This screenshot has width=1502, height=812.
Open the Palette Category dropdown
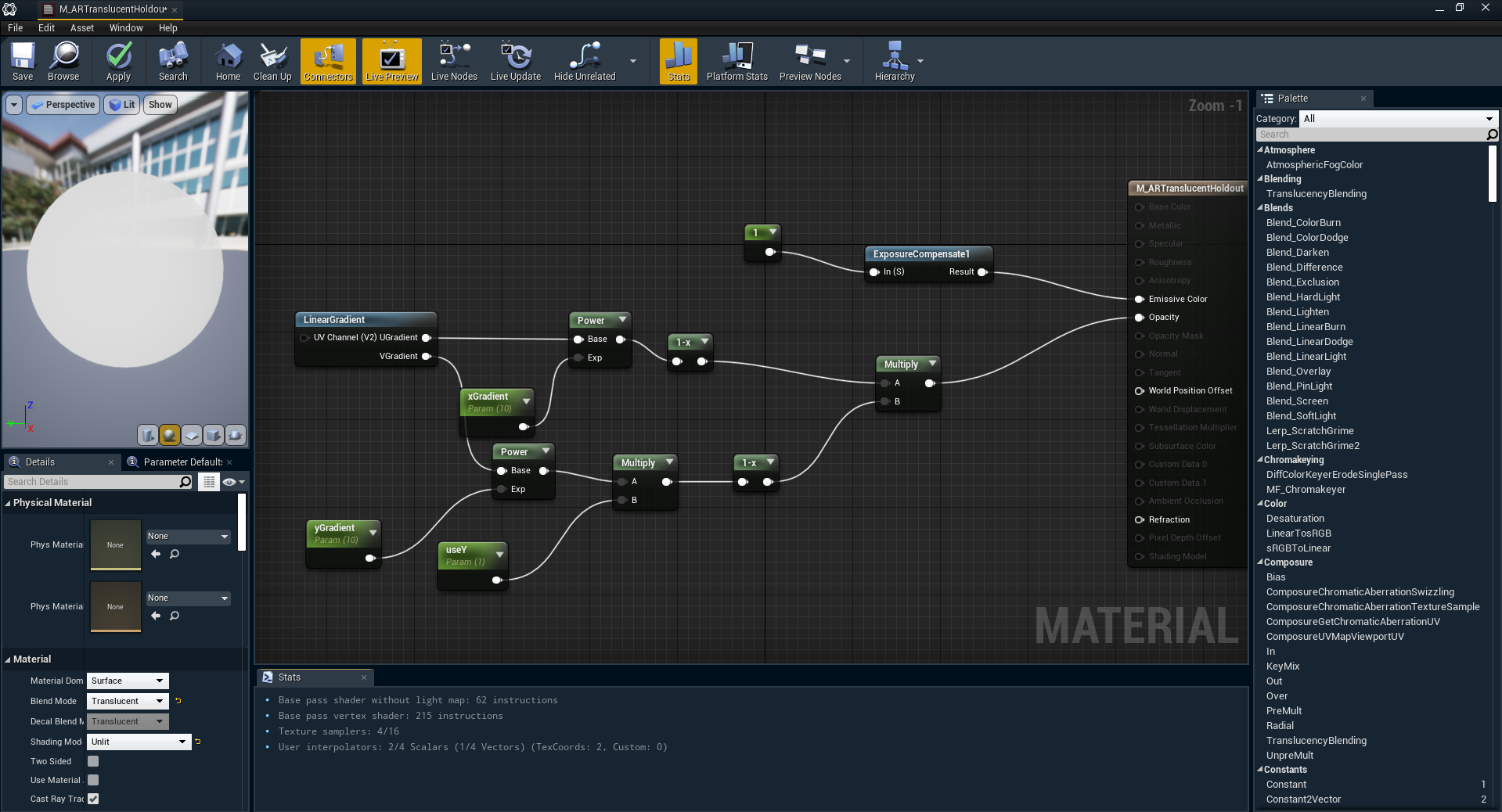(x=1398, y=119)
